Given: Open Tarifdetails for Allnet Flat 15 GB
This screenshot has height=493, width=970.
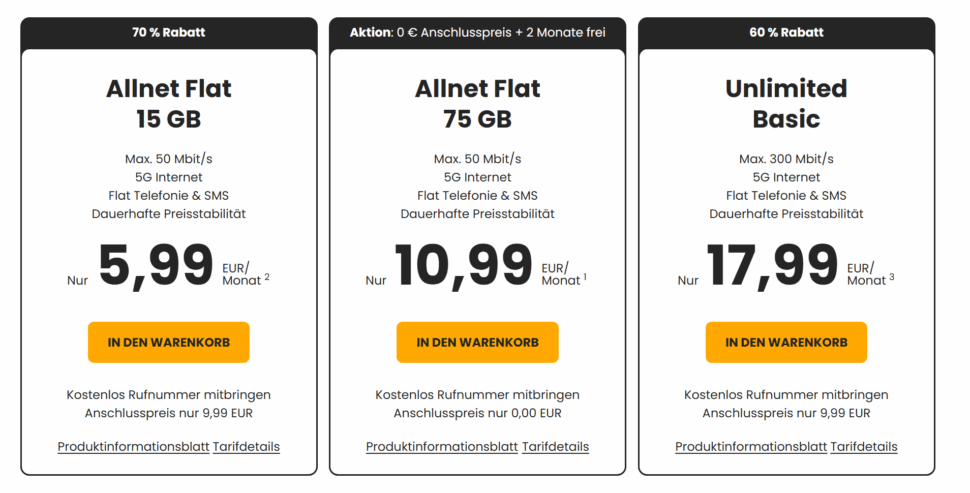Looking at the screenshot, I should tap(246, 446).
